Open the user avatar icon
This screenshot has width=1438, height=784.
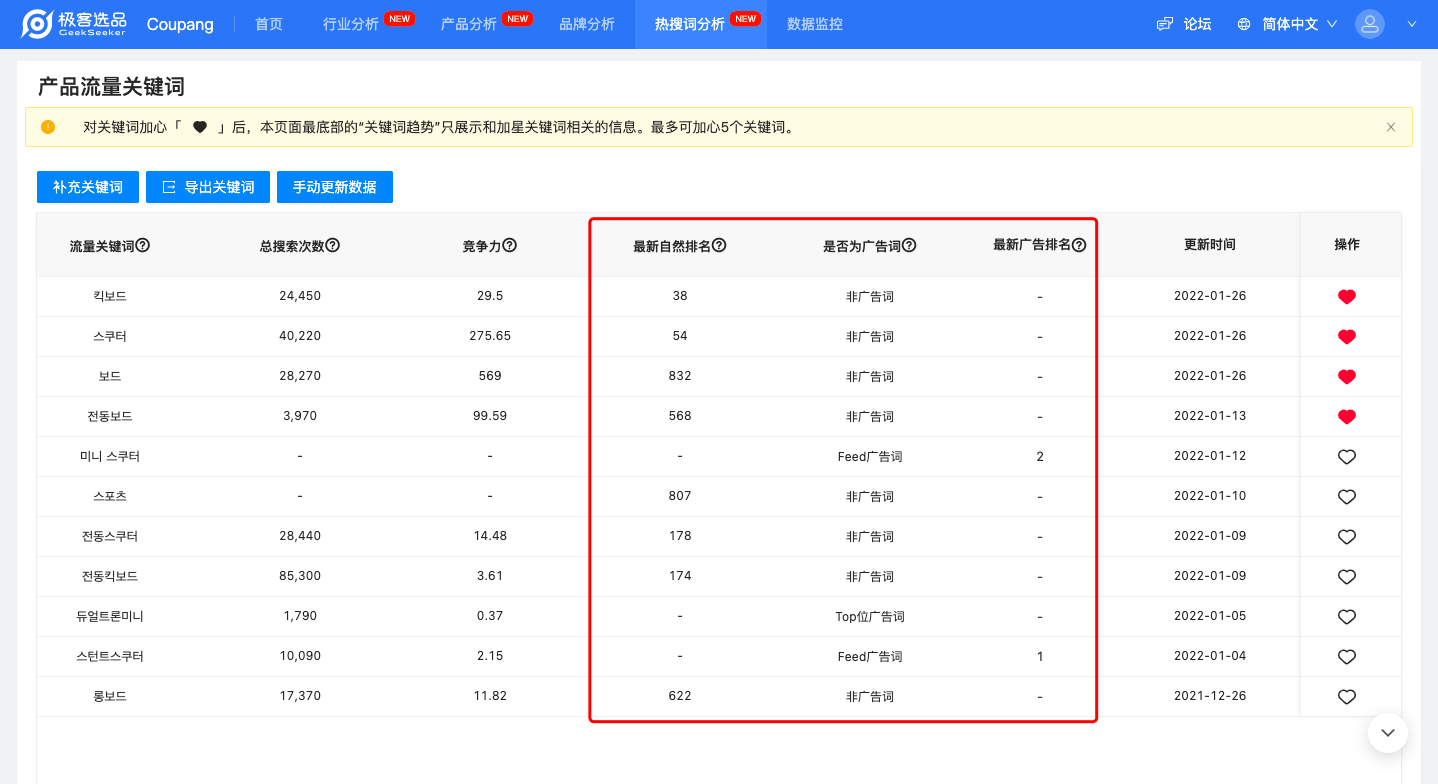[1370, 24]
